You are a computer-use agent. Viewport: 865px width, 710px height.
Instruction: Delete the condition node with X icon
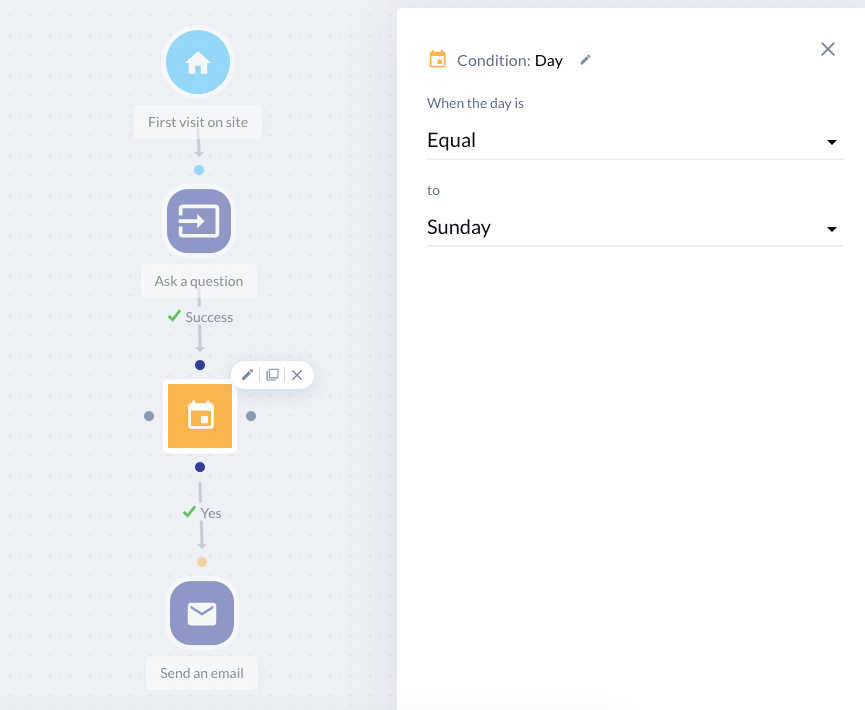coord(297,375)
